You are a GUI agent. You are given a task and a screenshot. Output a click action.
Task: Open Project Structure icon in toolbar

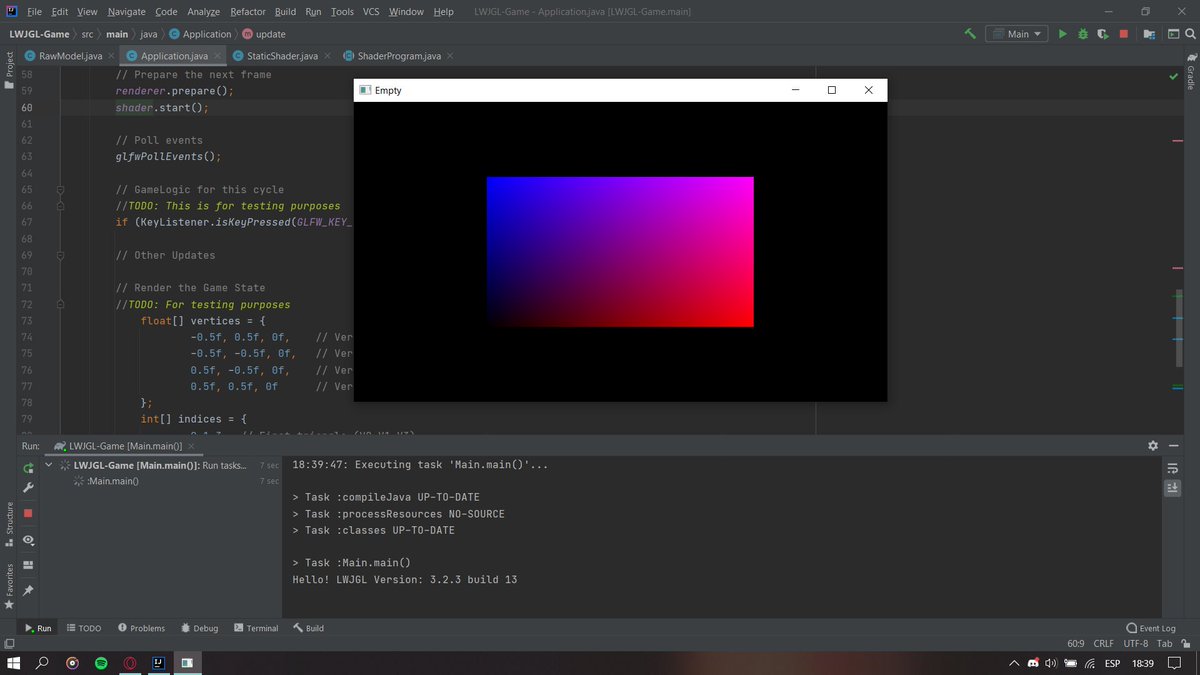[1149, 33]
